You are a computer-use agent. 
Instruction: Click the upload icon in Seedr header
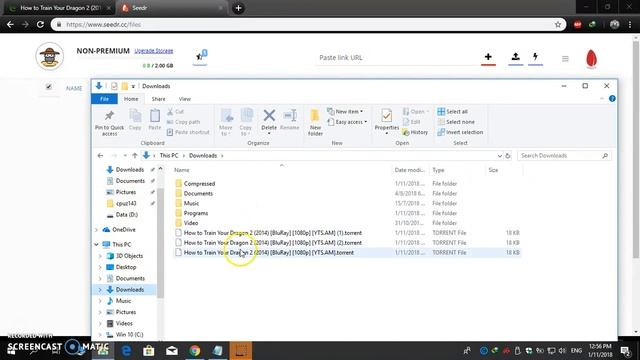516,57
